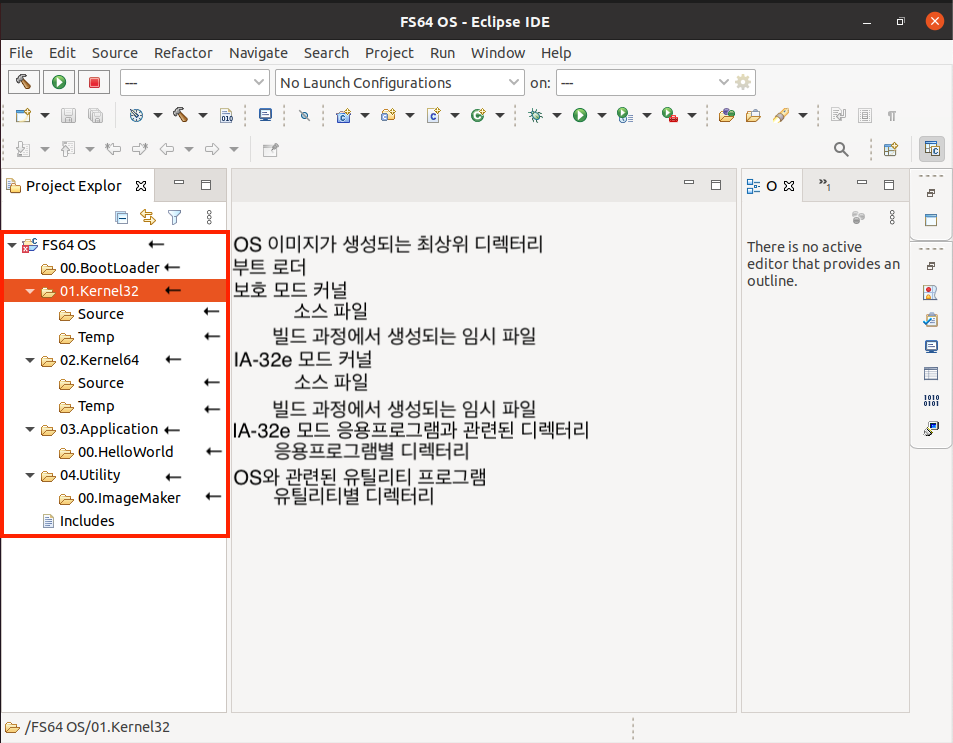
Task: Select the 00.ImageMaker folder
Action: click(x=129, y=499)
